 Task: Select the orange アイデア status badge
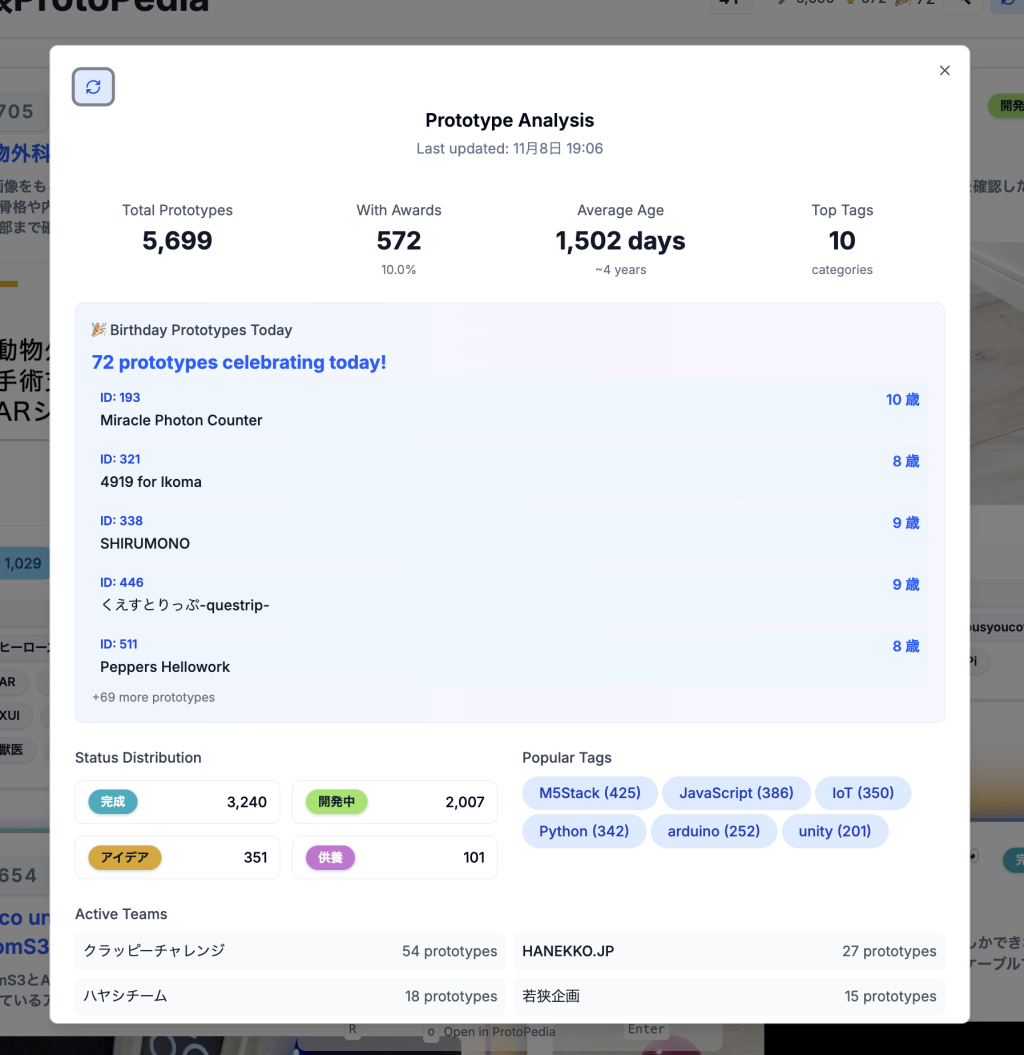[x=125, y=857]
